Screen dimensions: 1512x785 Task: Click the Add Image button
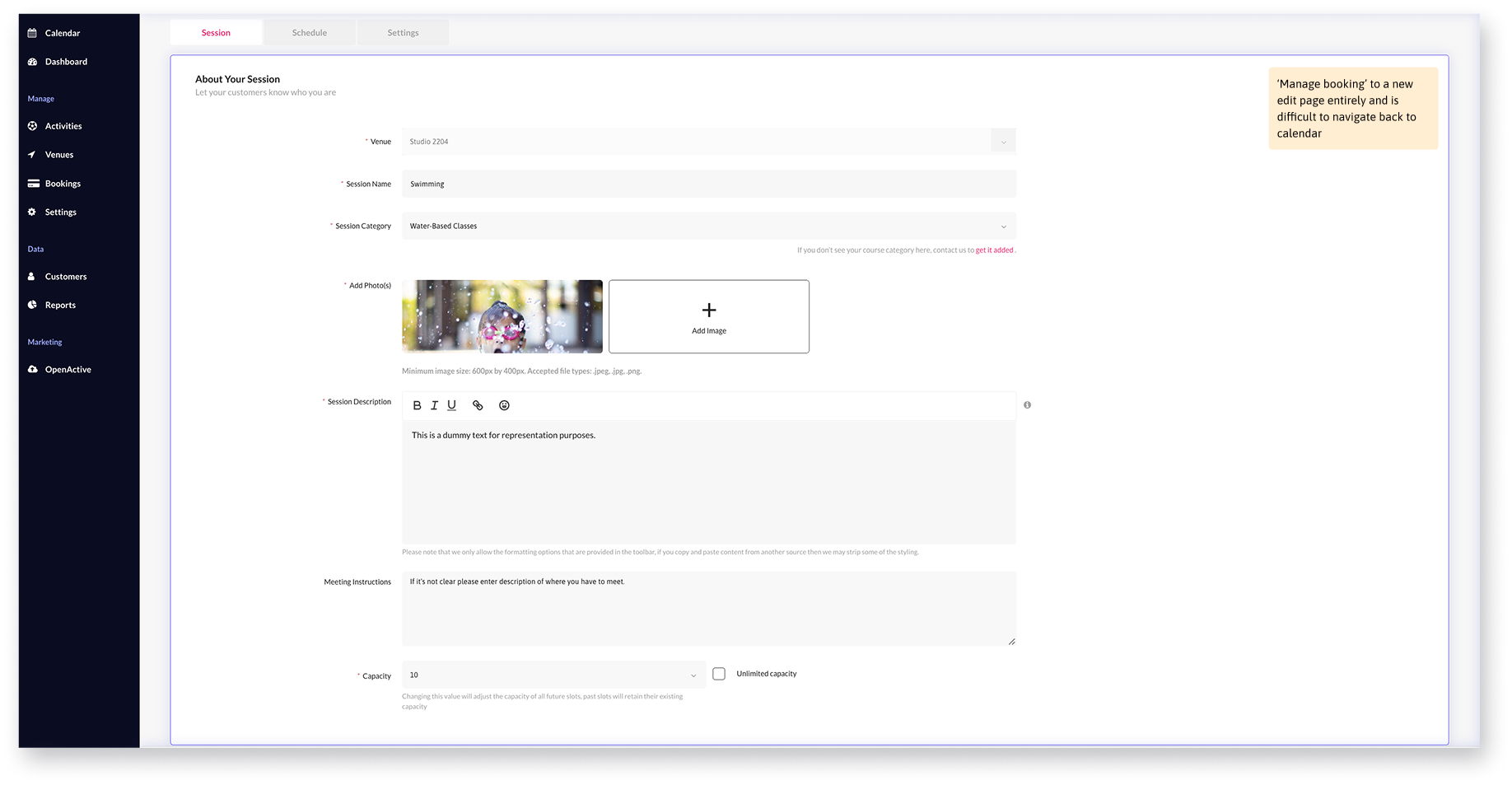[708, 316]
